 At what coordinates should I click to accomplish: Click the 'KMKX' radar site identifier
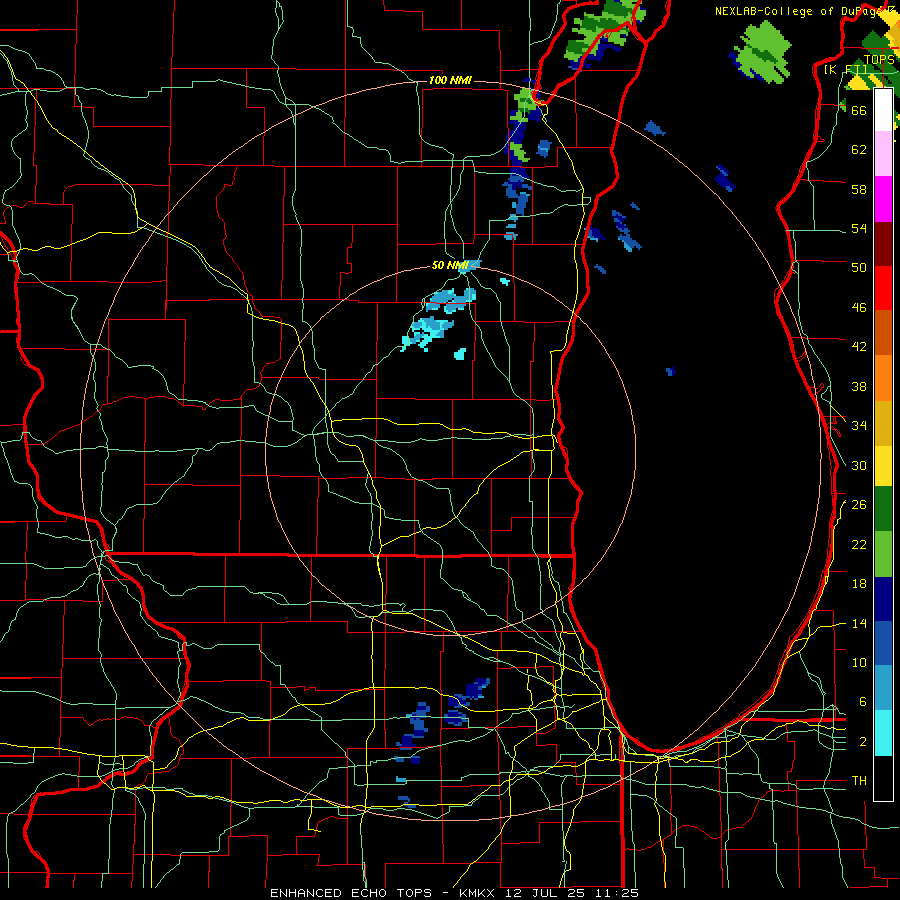479,893
